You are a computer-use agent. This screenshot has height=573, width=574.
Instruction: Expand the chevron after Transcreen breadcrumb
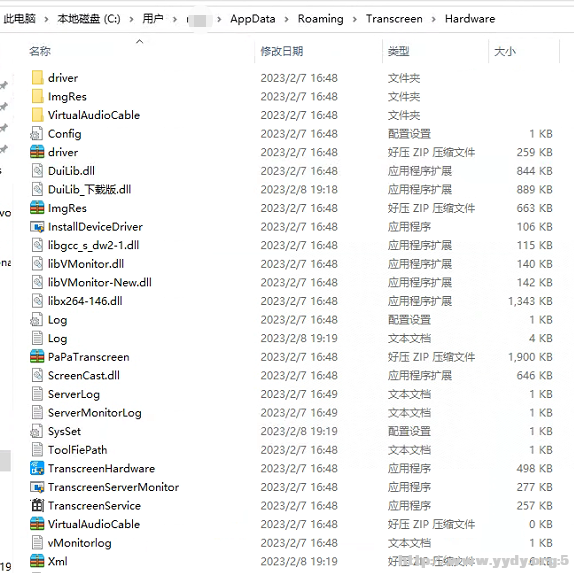(x=433, y=19)
